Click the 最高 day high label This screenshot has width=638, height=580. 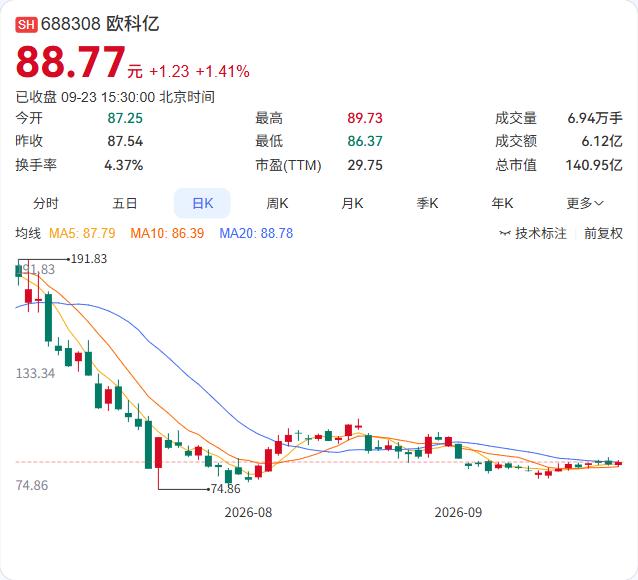[269, 118]
